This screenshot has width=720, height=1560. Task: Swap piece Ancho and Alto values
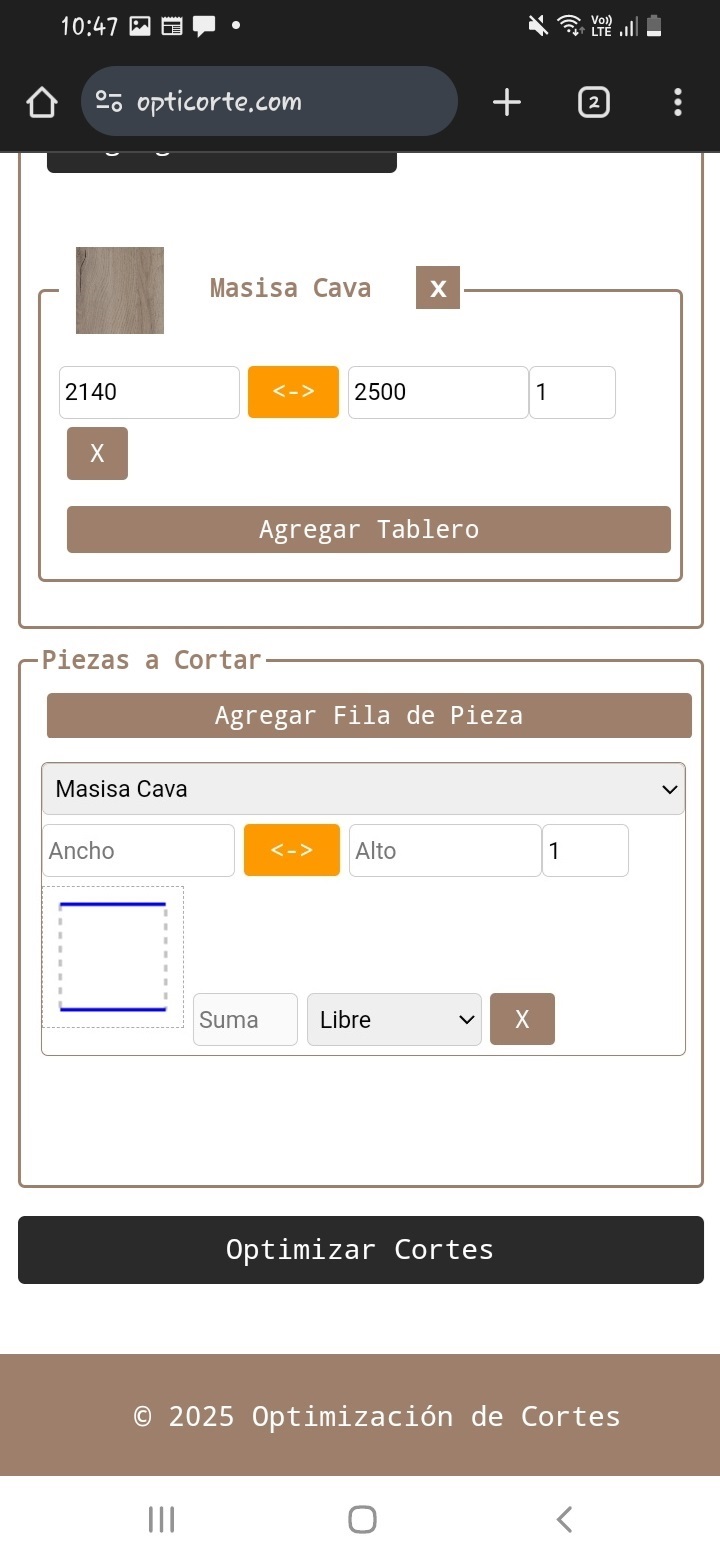(x=292, y=850)
